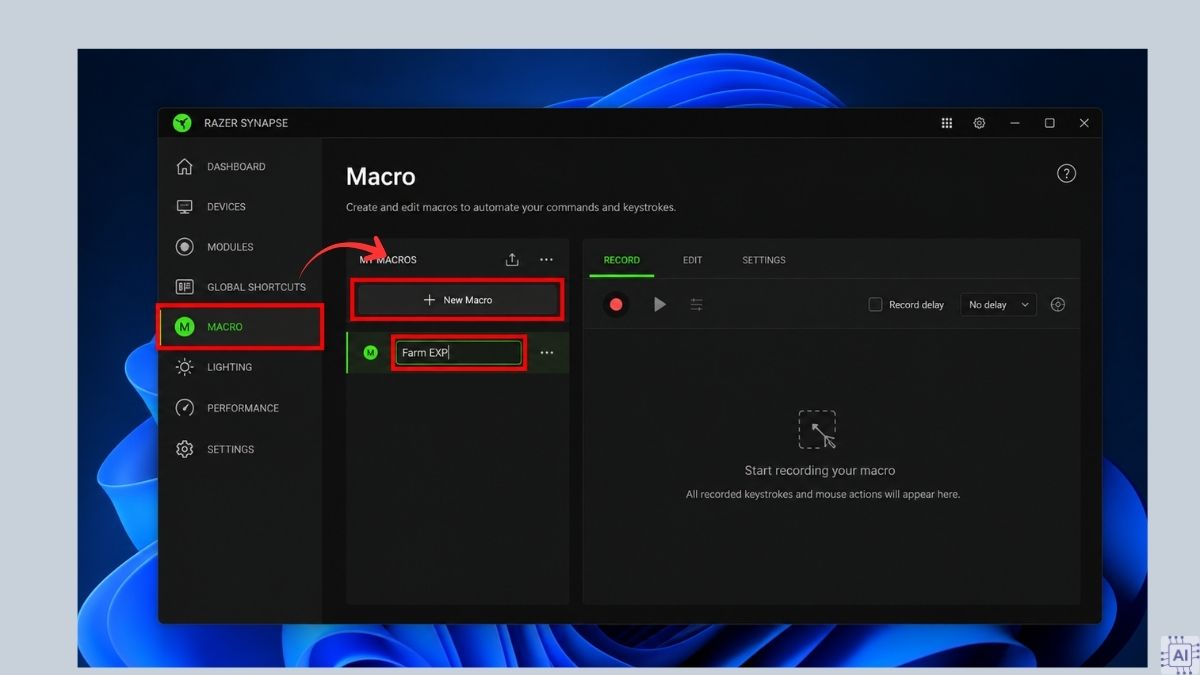This screenshot has width=1200, height=675.
Task: Open the recording options sliders icon
Action: click(697, 304)
